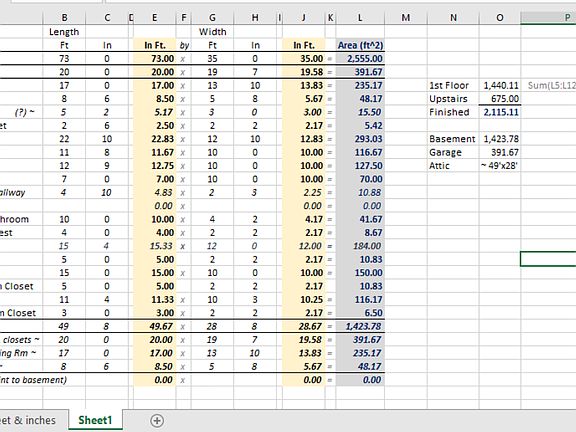Click the 'Length' header cell
576x432 pixels.
click(64, 32)
